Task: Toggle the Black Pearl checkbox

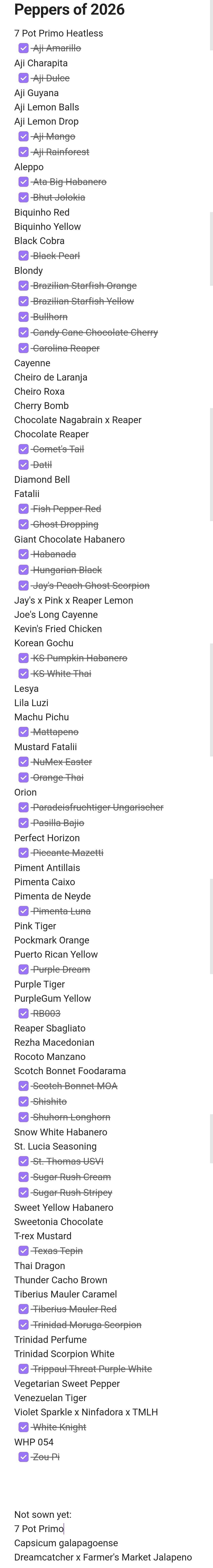Action: coord(23,256)
